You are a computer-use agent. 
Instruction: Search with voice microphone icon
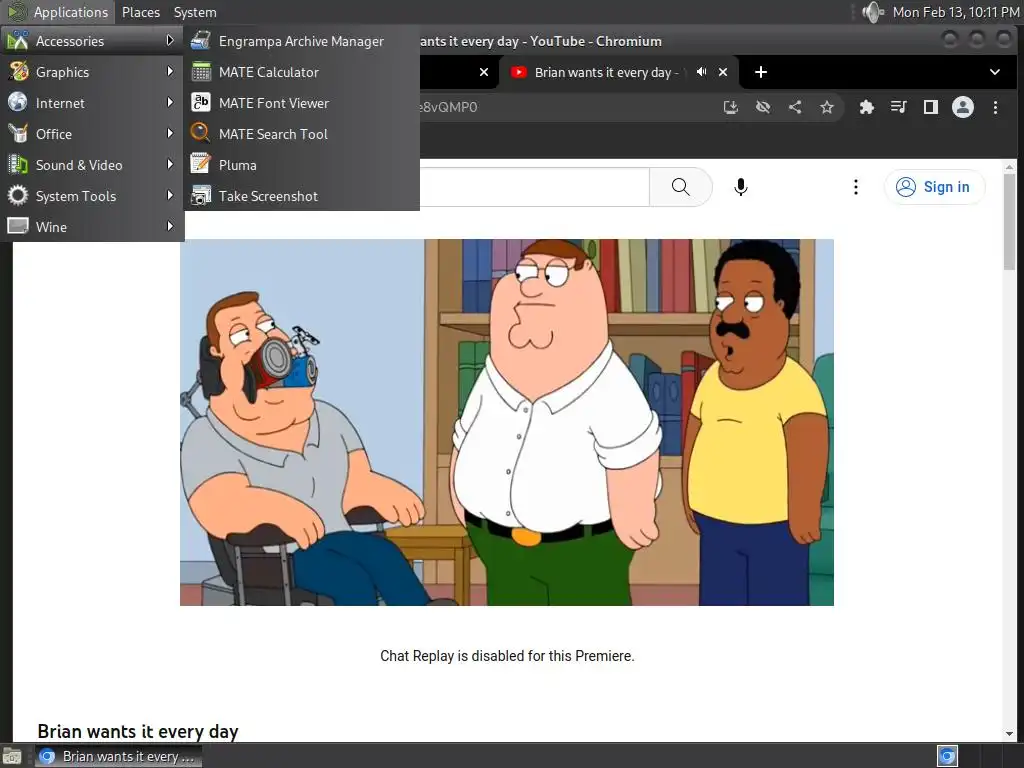point(741,187)
